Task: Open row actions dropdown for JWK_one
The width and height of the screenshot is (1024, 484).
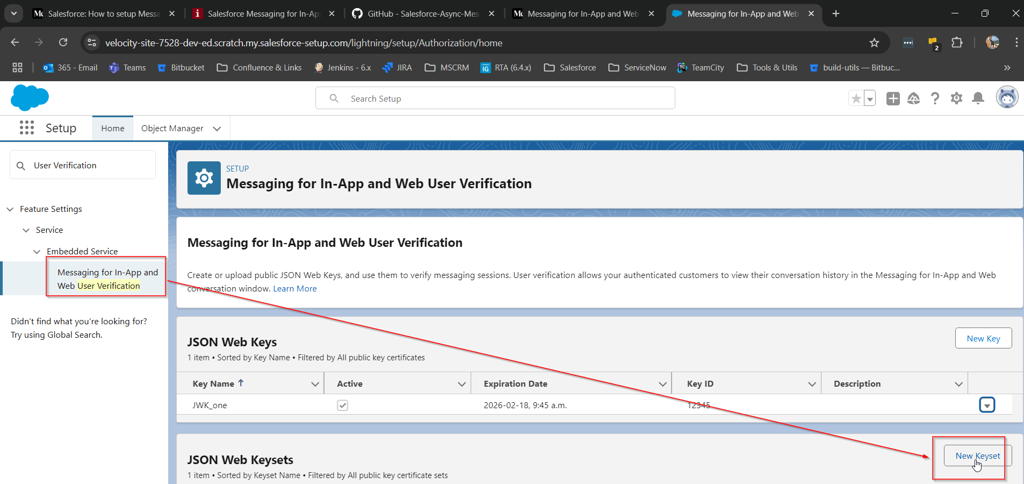Action: coord(987,405)
